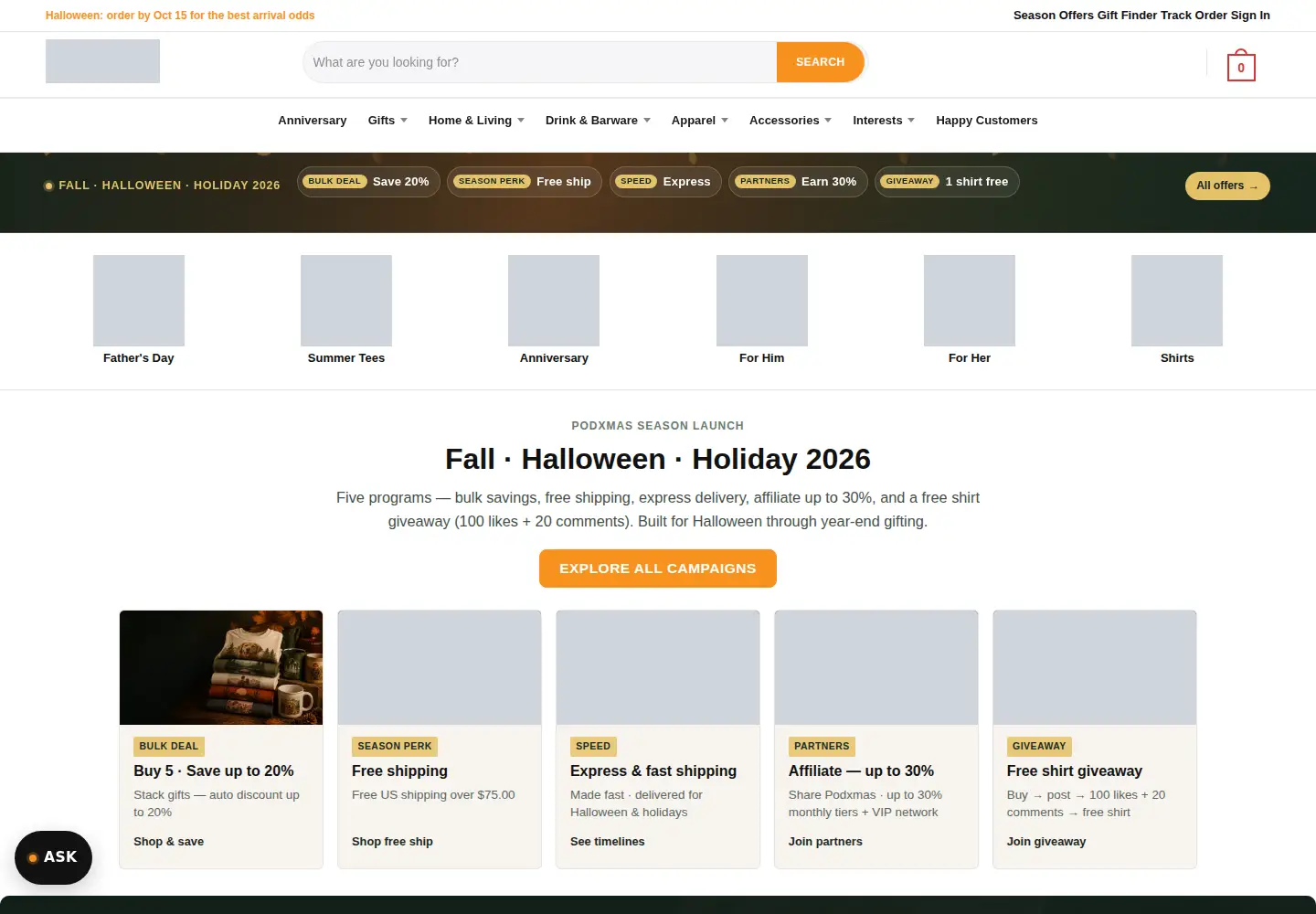The image size is (1316, 914).
Task: Open the Anniversary nav menu item
Action: (313, 121)
